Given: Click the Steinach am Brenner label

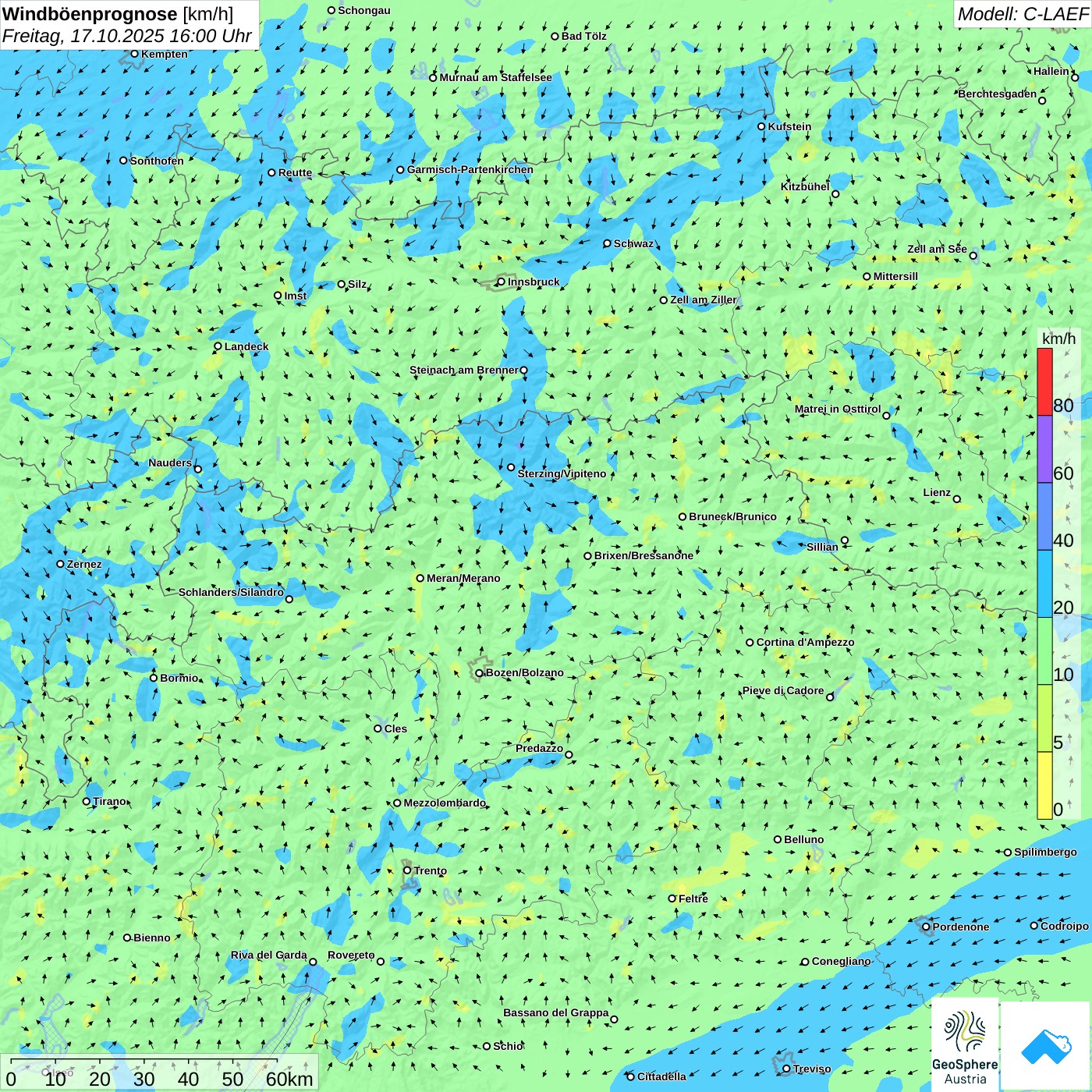Looking at the screenshot, I should (464, 370).
